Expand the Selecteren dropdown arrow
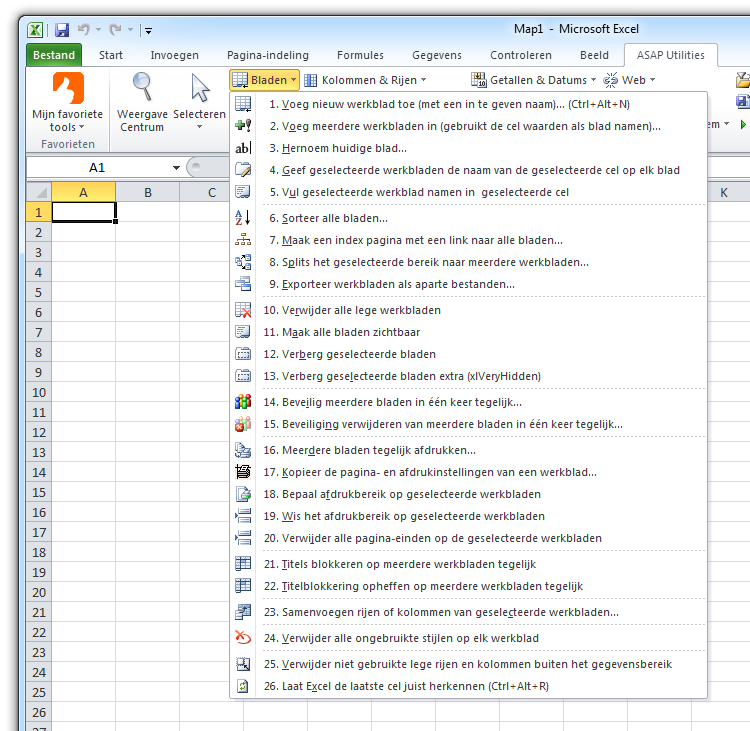The image size is (750, 731). pos(199,127)
